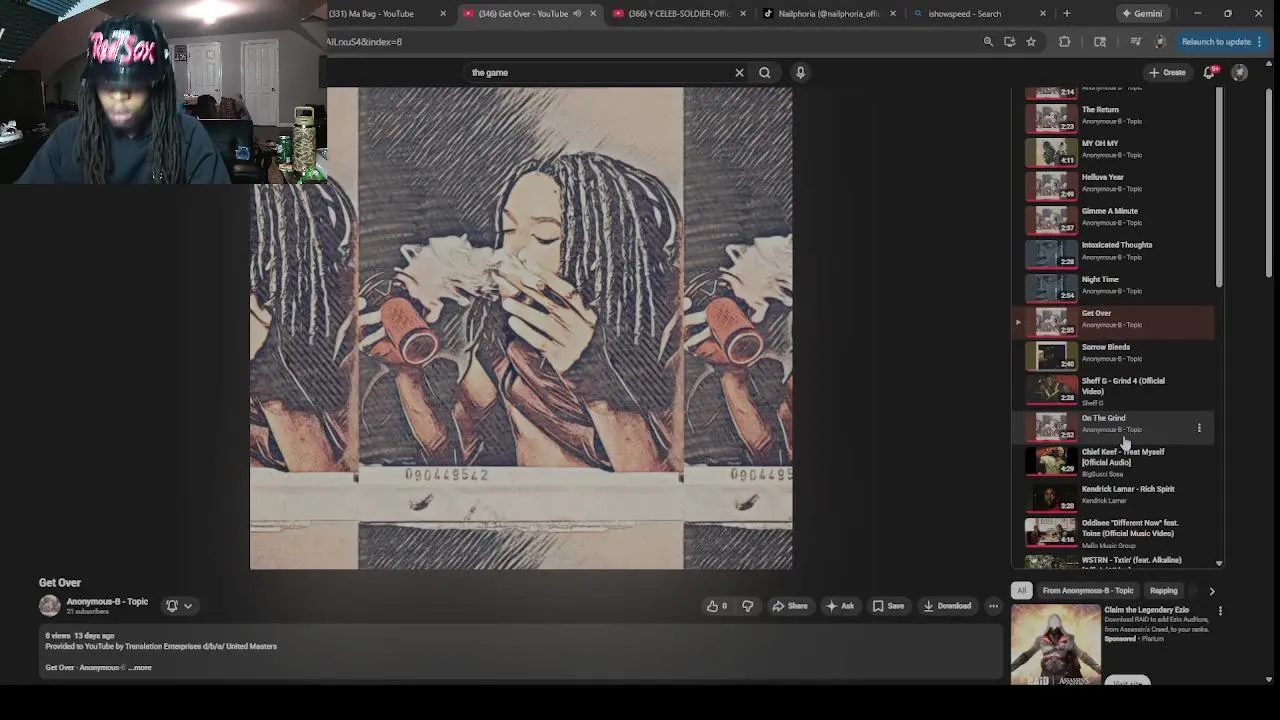
Task: Open the Assassin's Creed ad thumbnail
Action: pos(1055,645)
